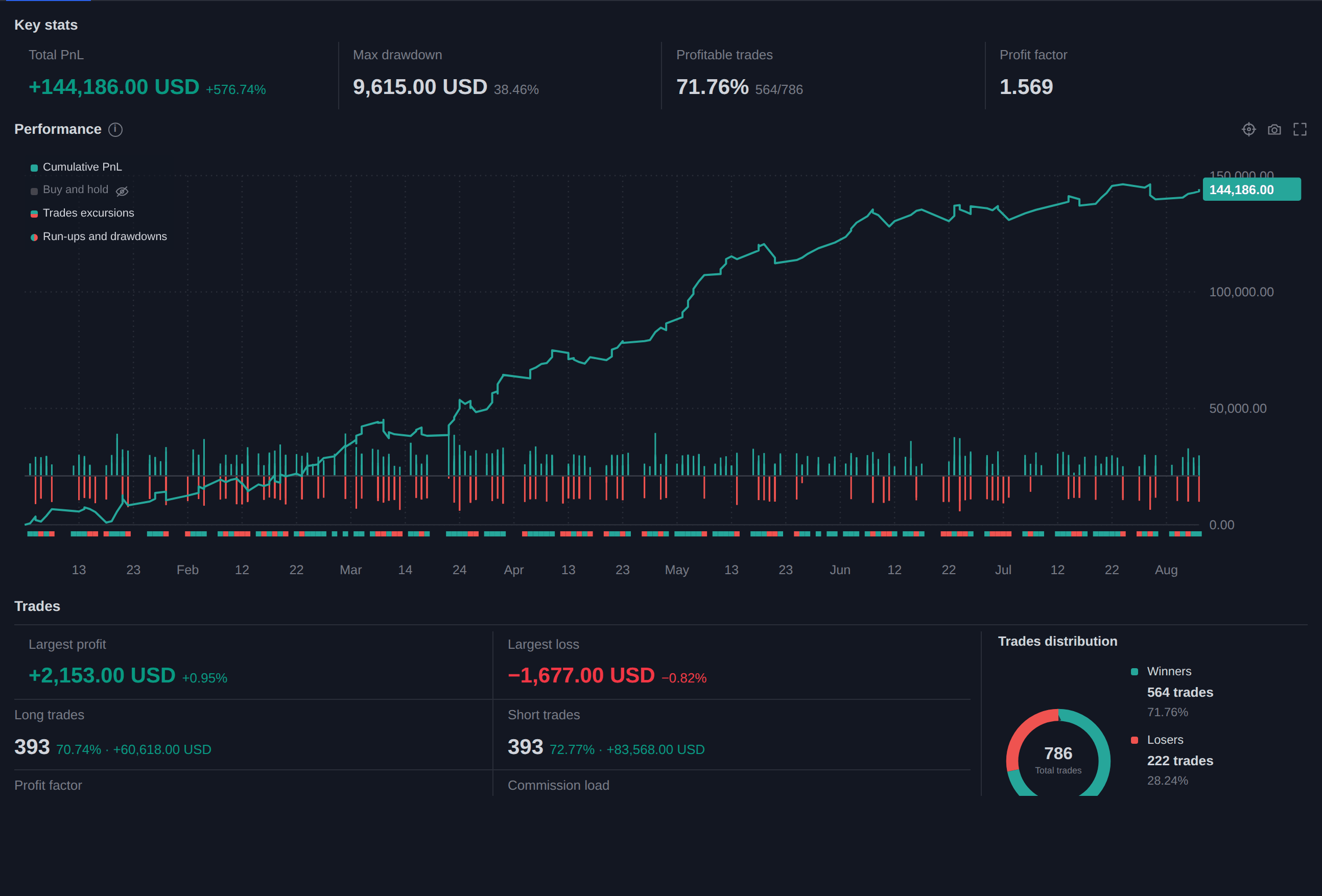The width and height of the screenshot is (1322, 896).
Task: Click the crossed-eye icon beside Buy and hold
Action: coord(122,191)
